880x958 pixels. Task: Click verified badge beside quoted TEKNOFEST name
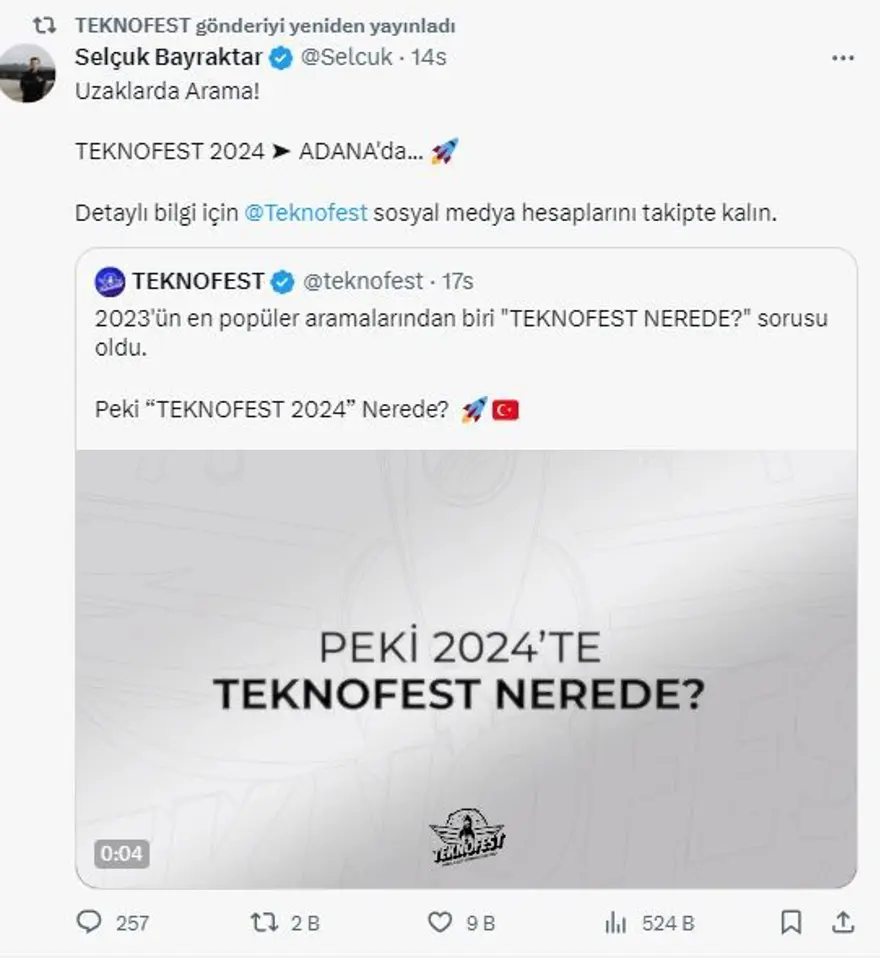[x=283, y=283]
